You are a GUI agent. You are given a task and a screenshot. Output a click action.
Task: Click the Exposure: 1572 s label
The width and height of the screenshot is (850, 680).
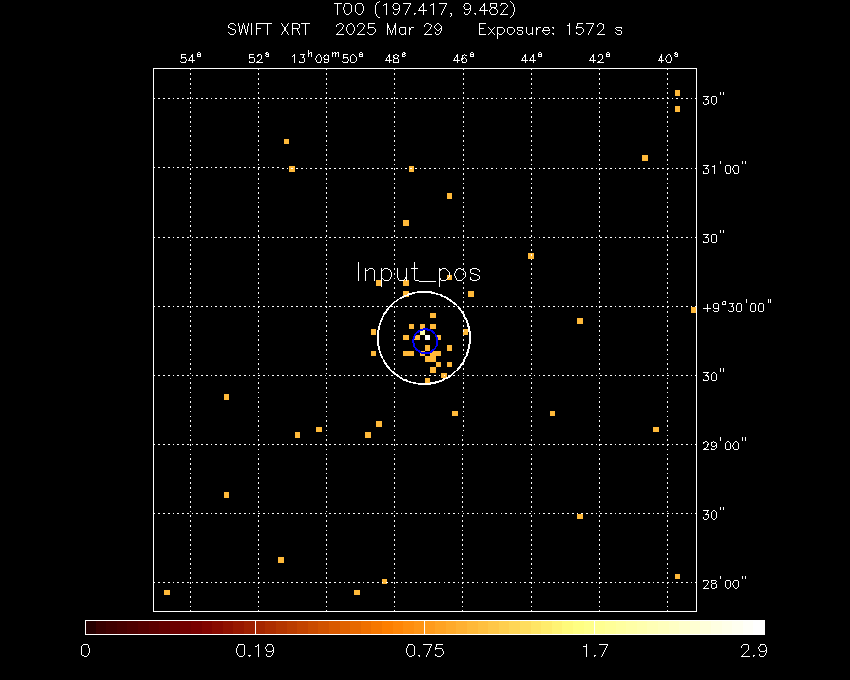pos(552,29)
